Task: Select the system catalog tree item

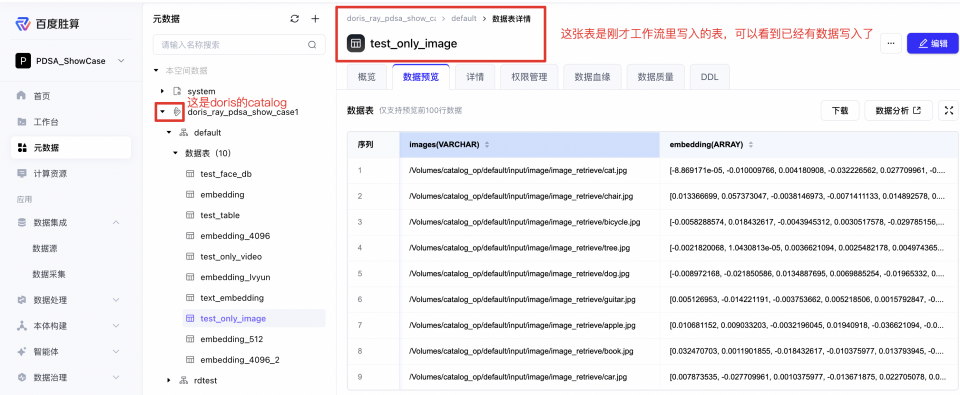Action: [201, 91]
